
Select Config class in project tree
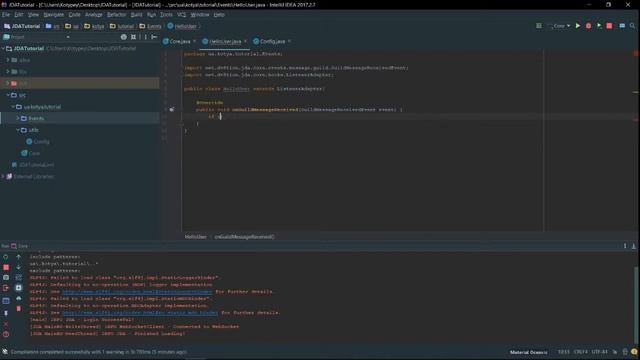[x=38, y=142]
